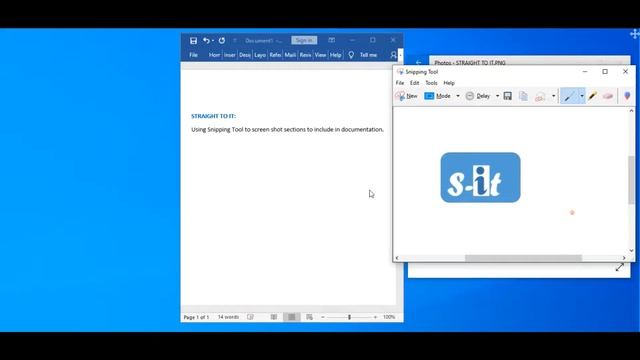This screenshot has height=360, width=640.
Task: Open Snipping Tool Tools menu
Action: [x=431, y=83]
